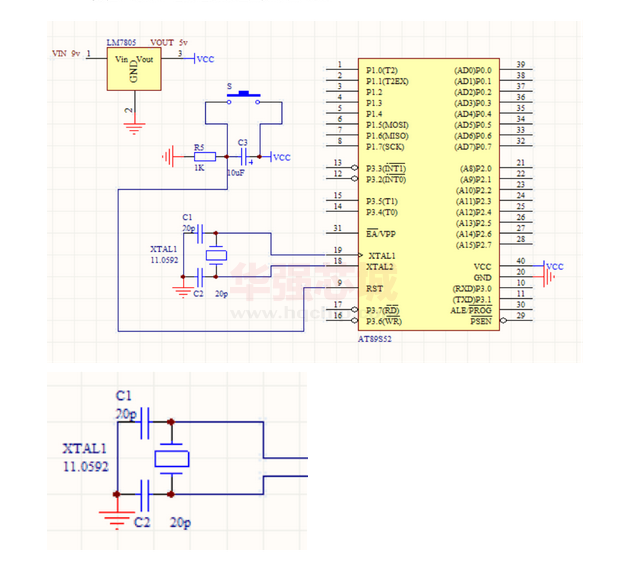Click the PSEN pin label

pyautogui.click(x=480, y=321)
